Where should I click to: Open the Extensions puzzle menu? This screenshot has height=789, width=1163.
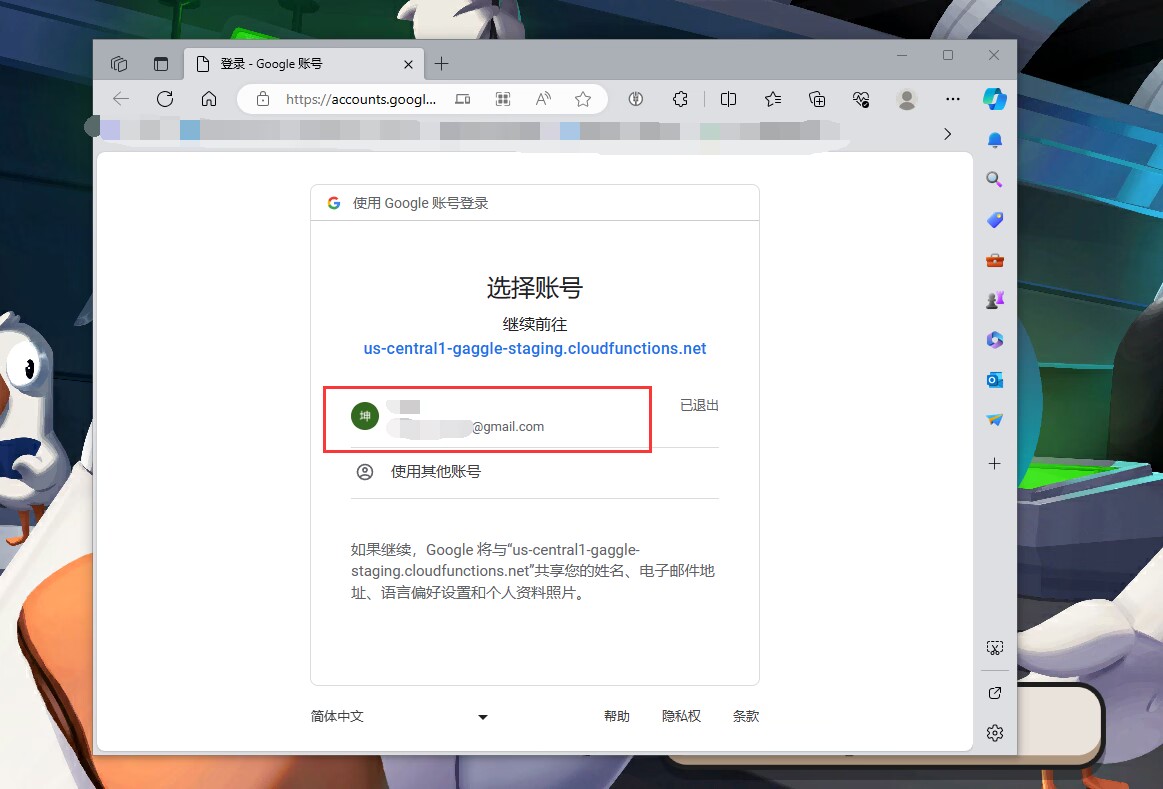pyautogui.click(x=680, y=99)
